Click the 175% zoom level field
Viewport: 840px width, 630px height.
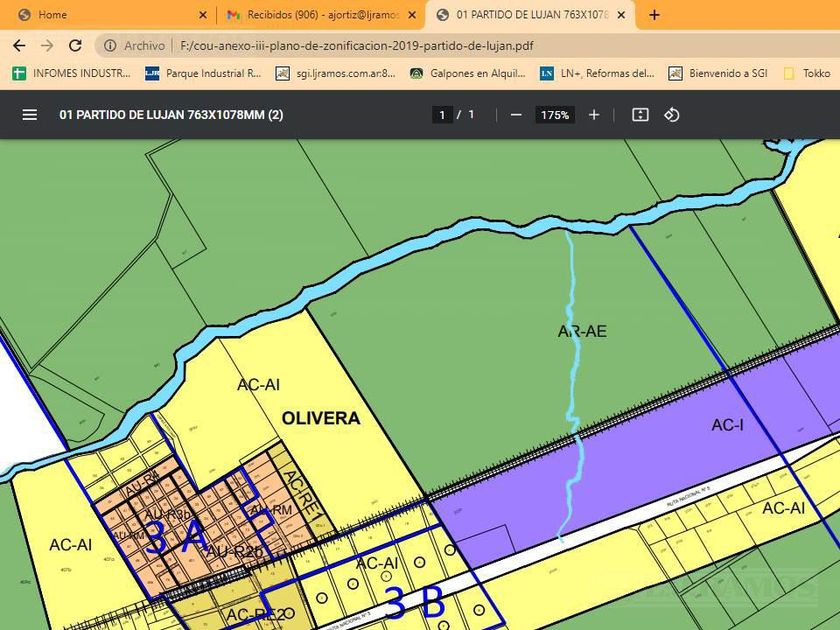point(555,115)
